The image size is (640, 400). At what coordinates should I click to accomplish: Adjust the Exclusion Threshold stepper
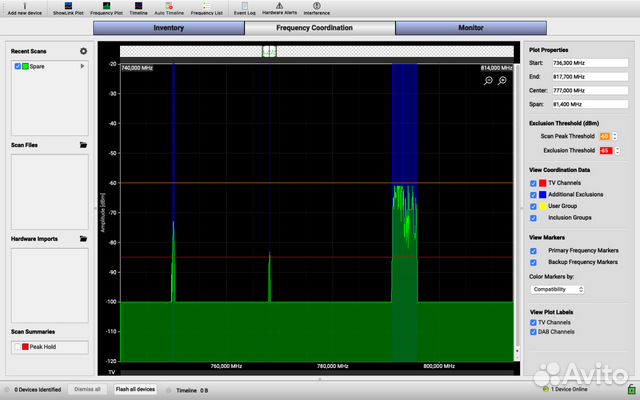(617, 151)
